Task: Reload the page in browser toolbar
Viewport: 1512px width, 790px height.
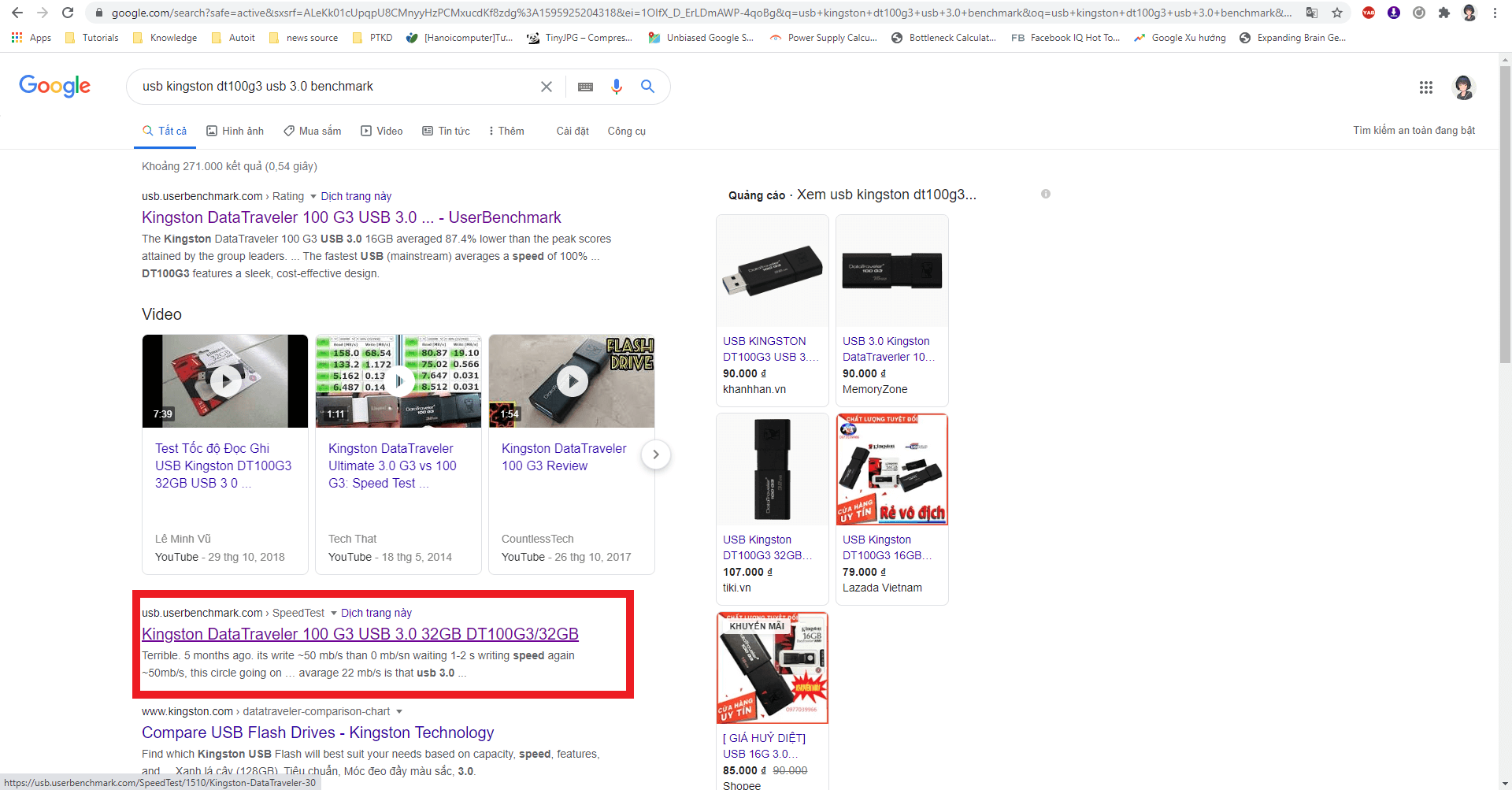Action: [68, 13]
